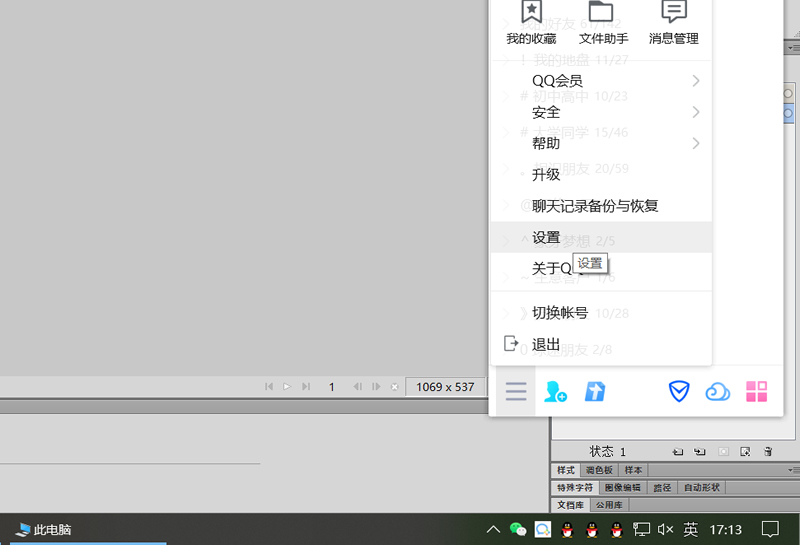Image resolution: width=800 pixels, height=545 pixels.
Task: Click the new/duplicate state icon
Action: point(745,452)
